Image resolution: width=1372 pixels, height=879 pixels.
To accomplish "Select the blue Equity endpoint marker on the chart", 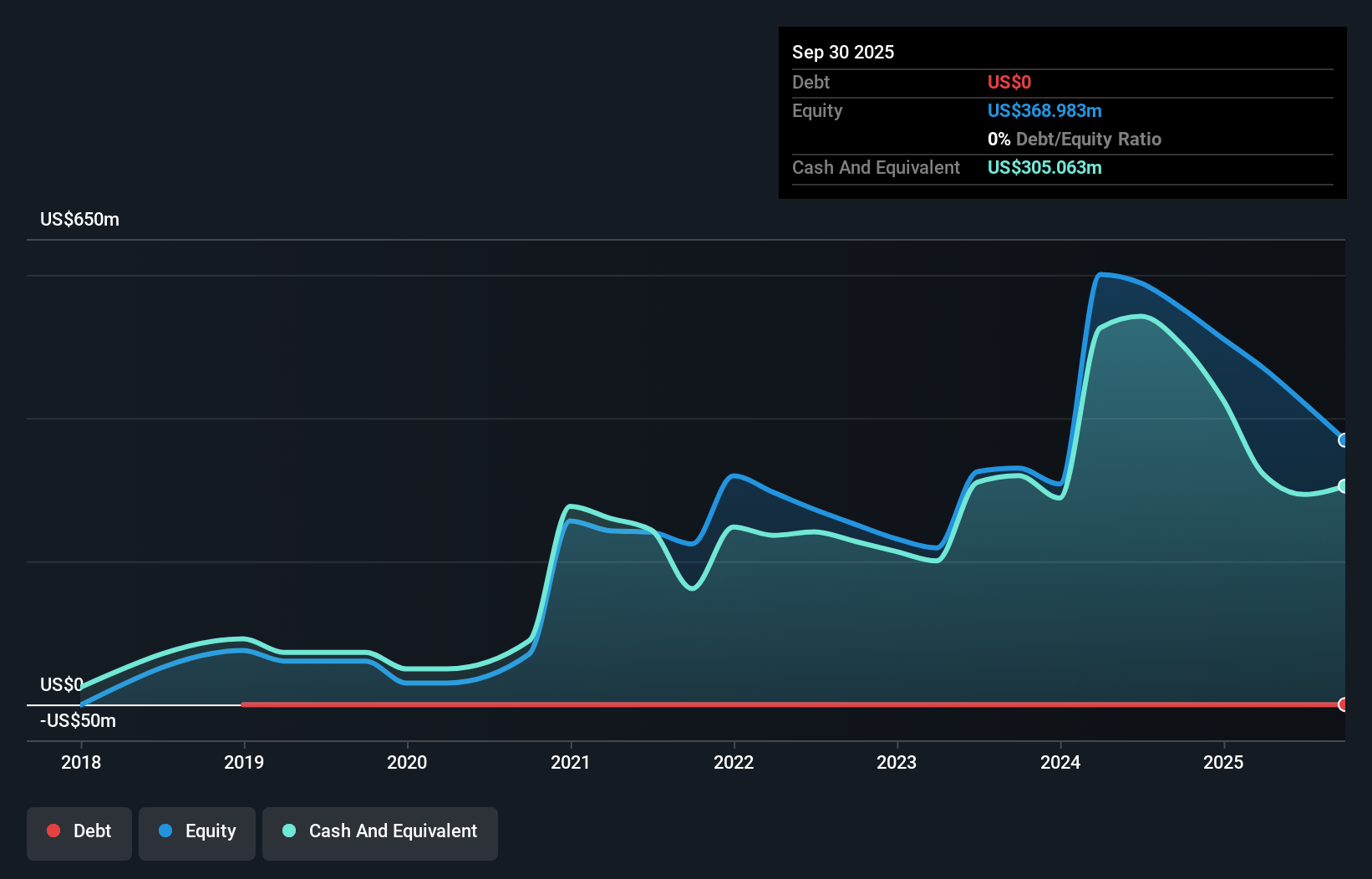I will 1344,439.
